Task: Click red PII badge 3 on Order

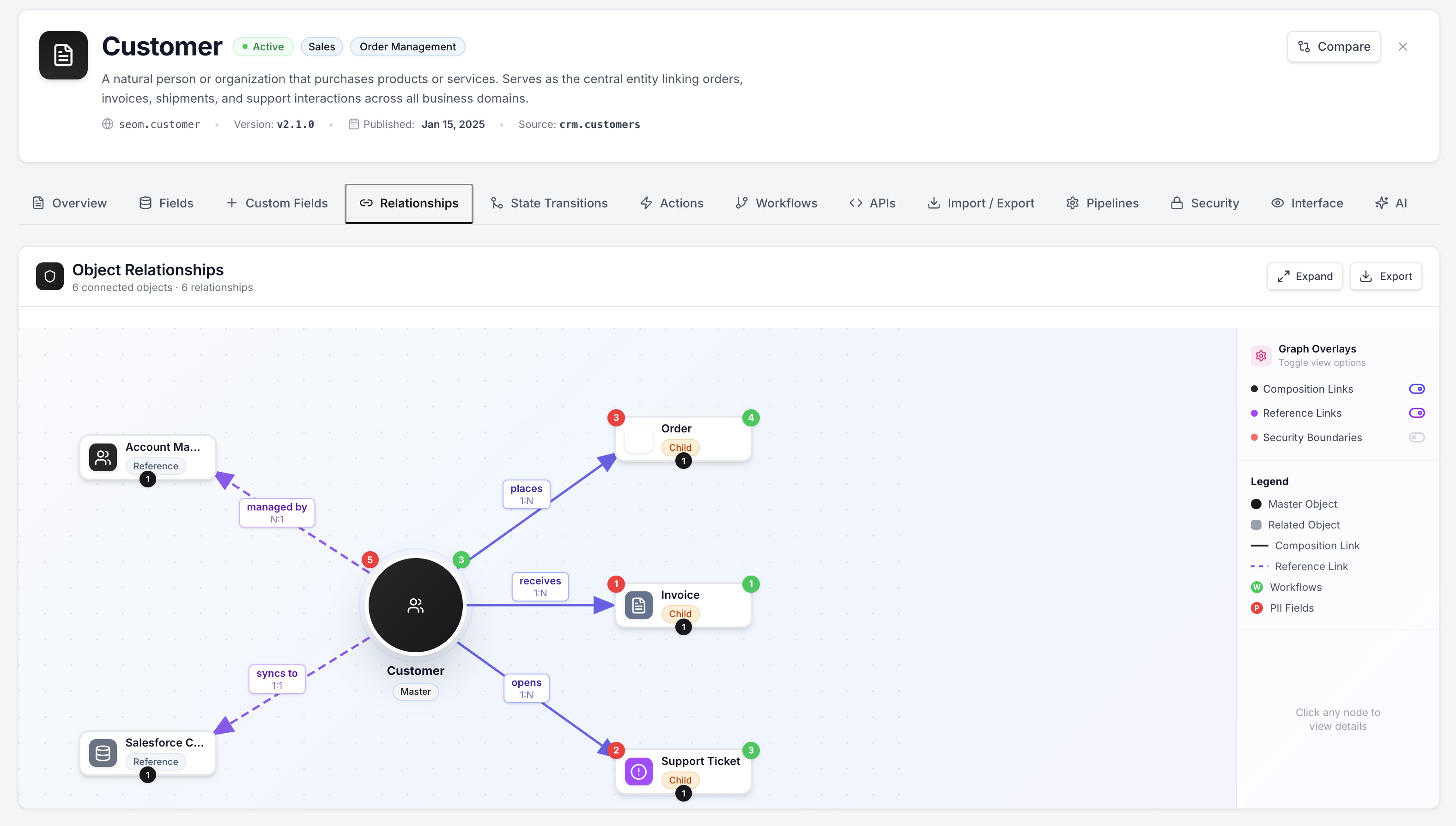Action: (616, 418)
